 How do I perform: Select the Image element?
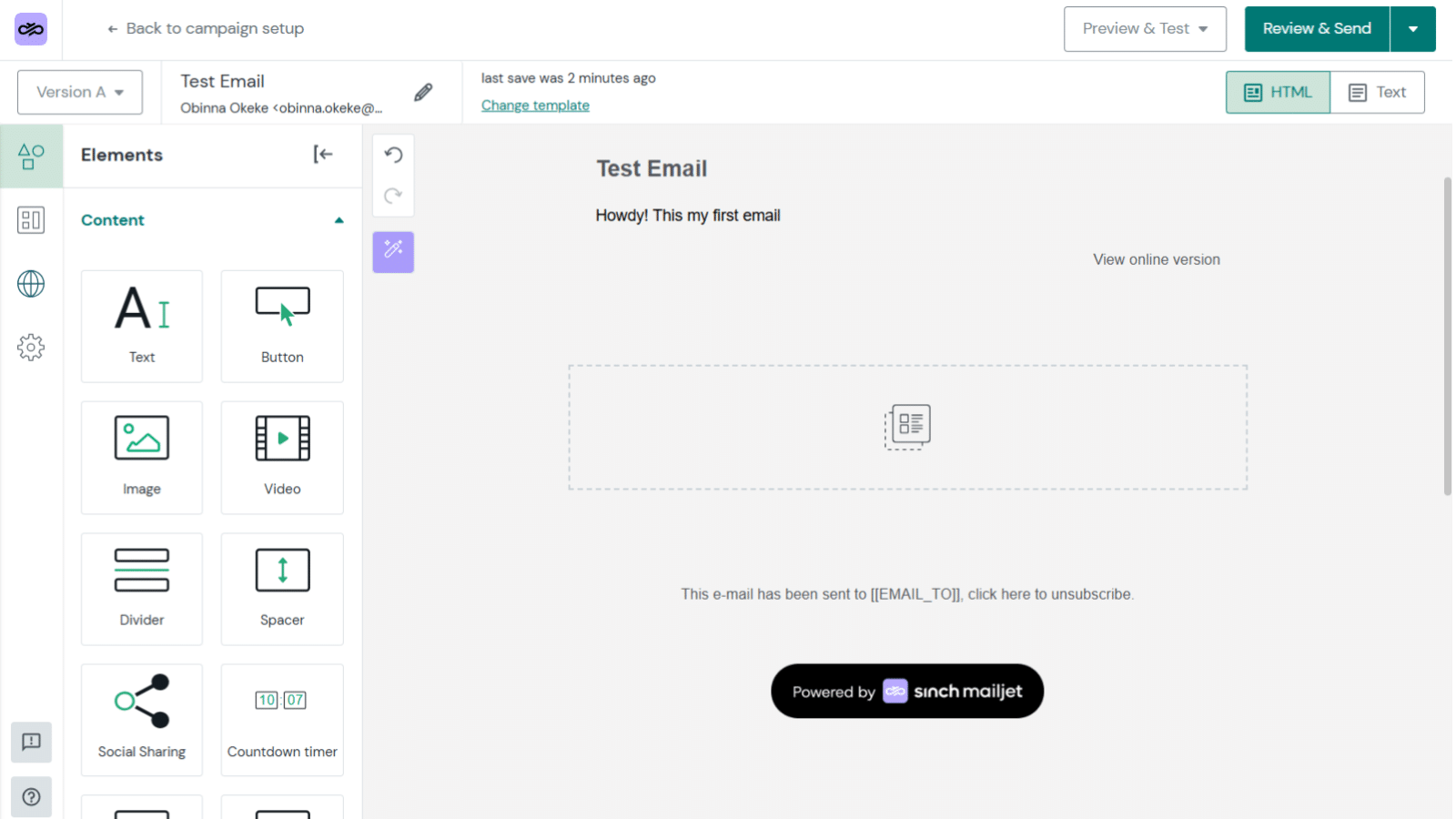point(142,458)
